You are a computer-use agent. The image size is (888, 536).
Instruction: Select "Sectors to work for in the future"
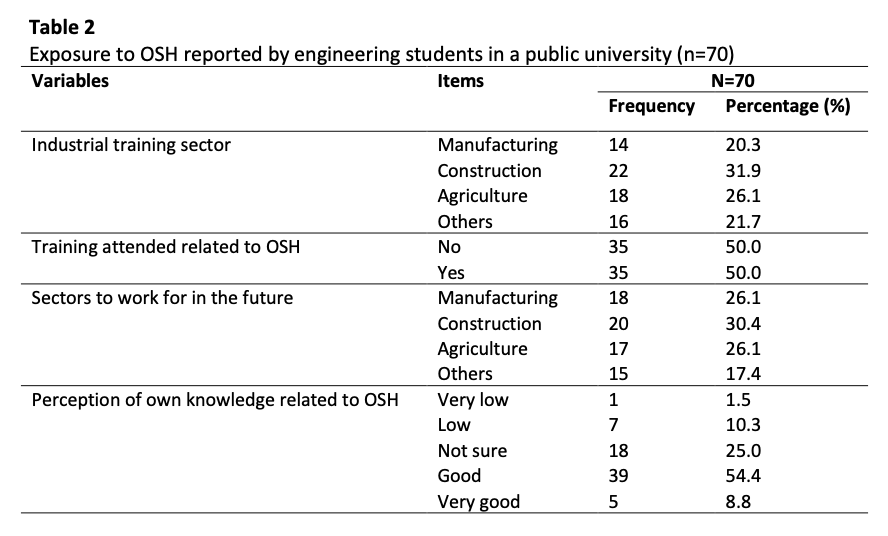tap(162, 298)
